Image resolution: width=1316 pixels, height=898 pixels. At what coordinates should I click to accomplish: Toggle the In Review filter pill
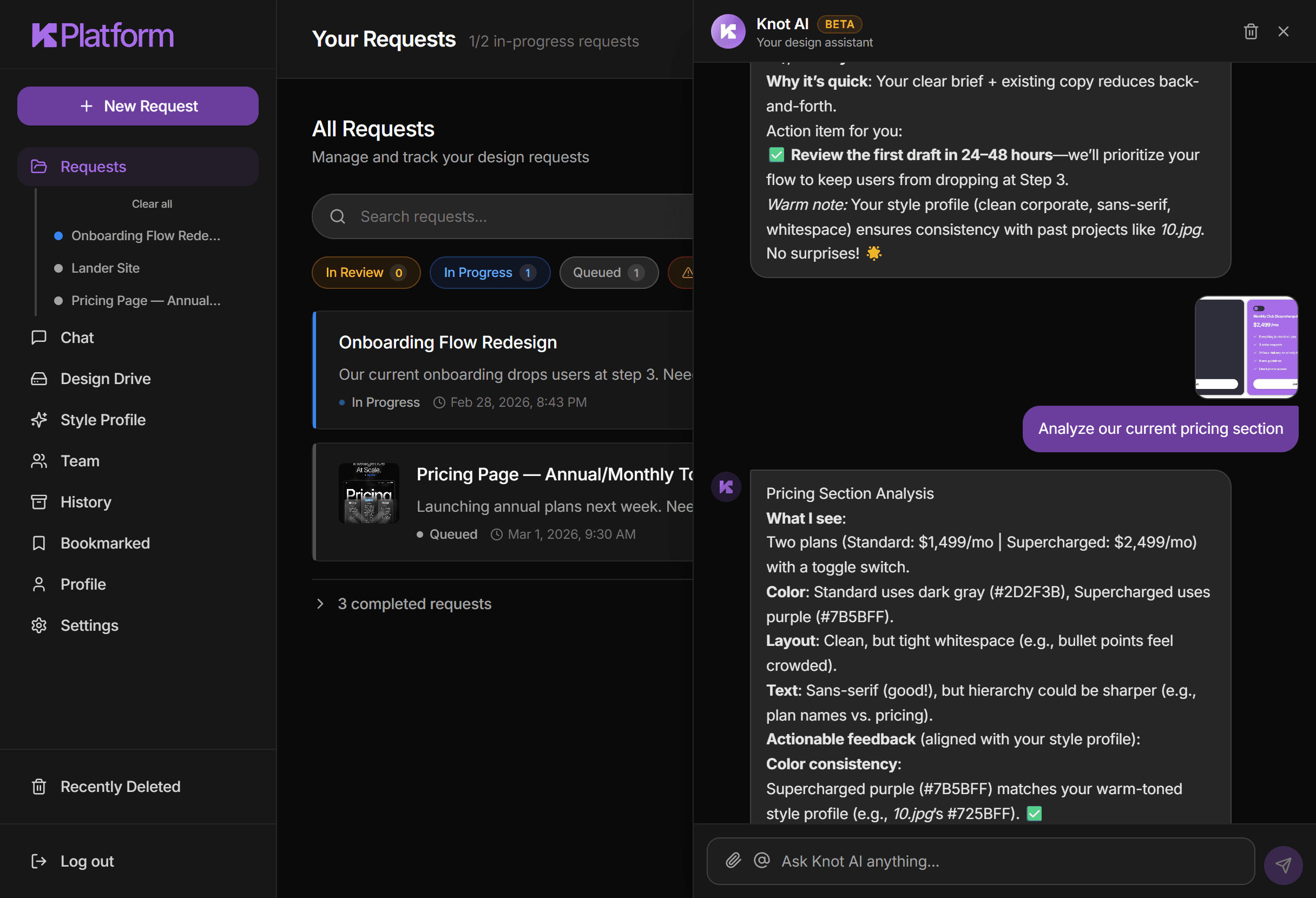pyautogui.click(x=366, y=272)
